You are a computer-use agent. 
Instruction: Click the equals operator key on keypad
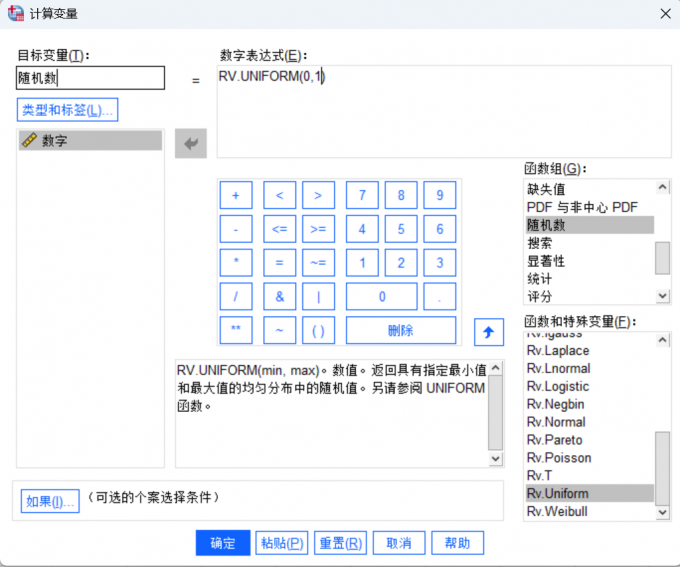(280, 262)
